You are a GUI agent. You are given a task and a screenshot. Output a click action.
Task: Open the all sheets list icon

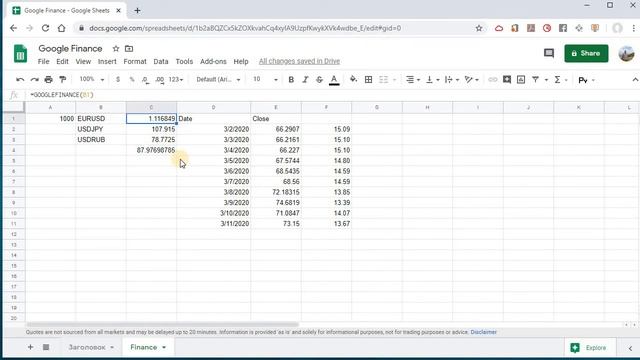point(46,347)
